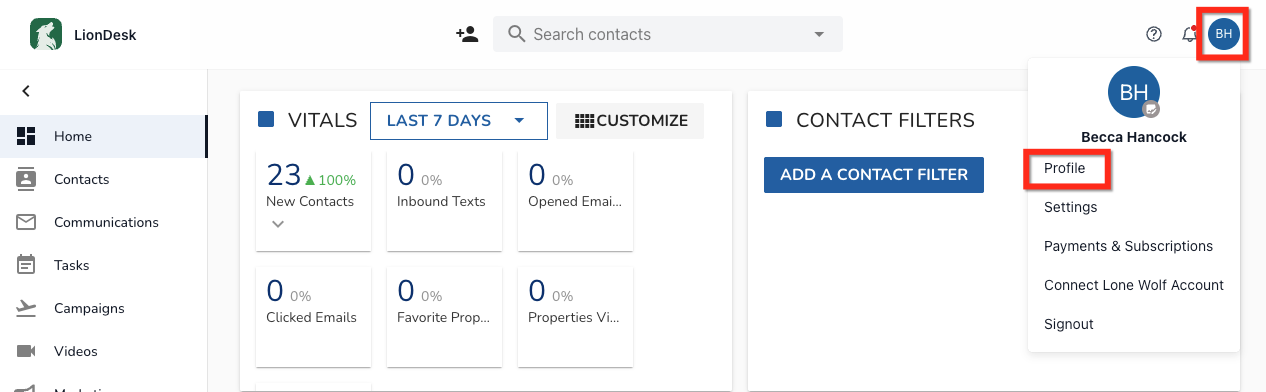Click the Tasks calendar icon
This screenshot has width=1266, height=392.
pyautogui.click(x=26, y=265)
